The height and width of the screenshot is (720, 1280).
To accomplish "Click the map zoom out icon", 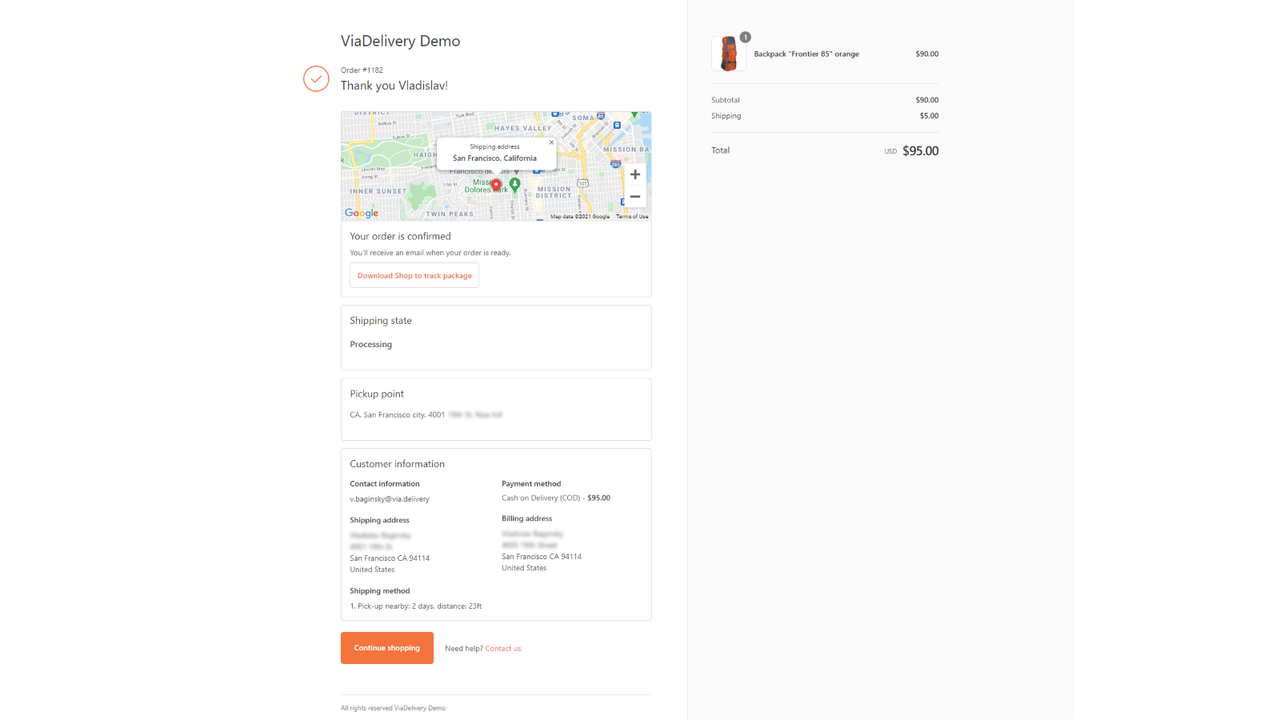I will pos(635,196).
